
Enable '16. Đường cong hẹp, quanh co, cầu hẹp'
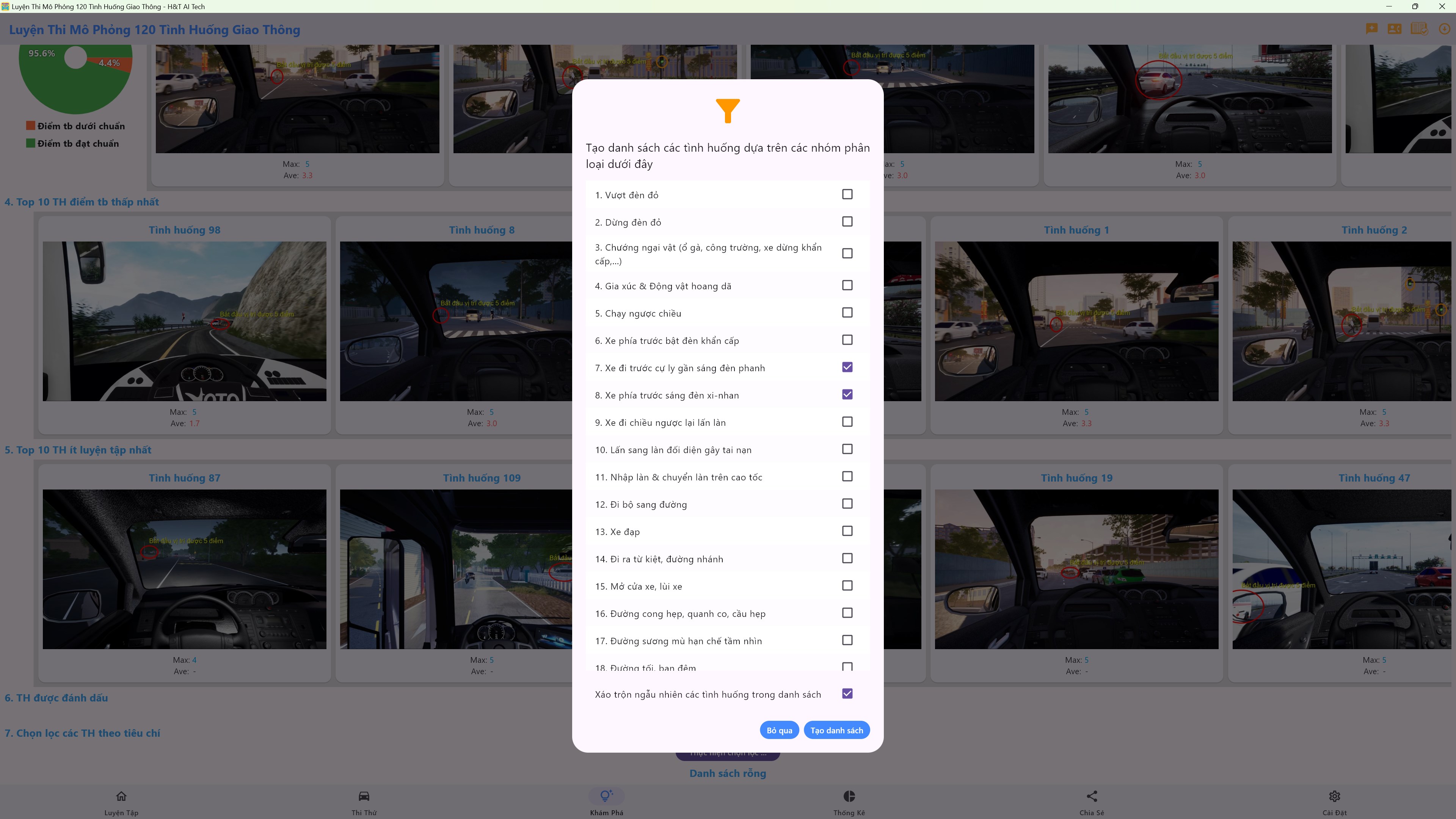(847, 613)
